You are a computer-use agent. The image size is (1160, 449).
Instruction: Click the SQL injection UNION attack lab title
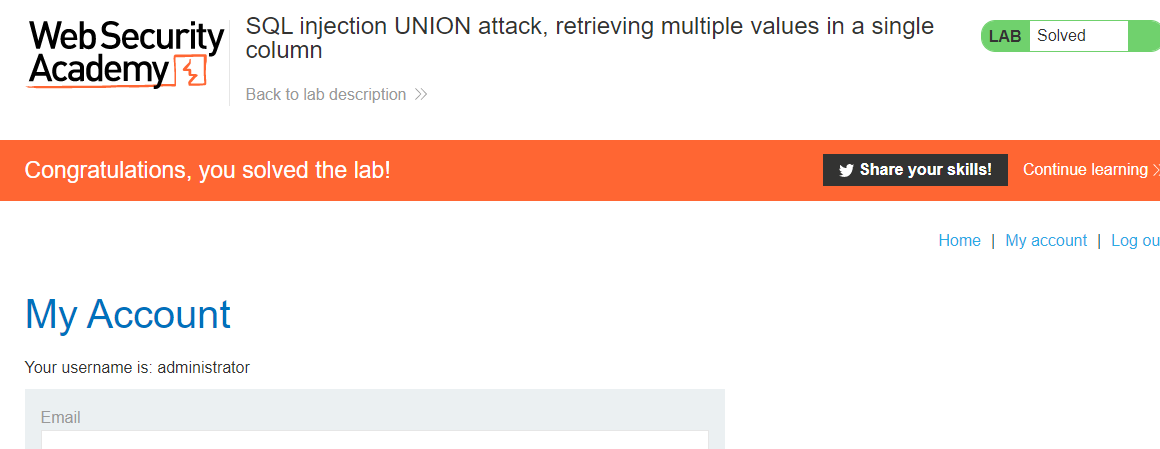pos(590,38)
